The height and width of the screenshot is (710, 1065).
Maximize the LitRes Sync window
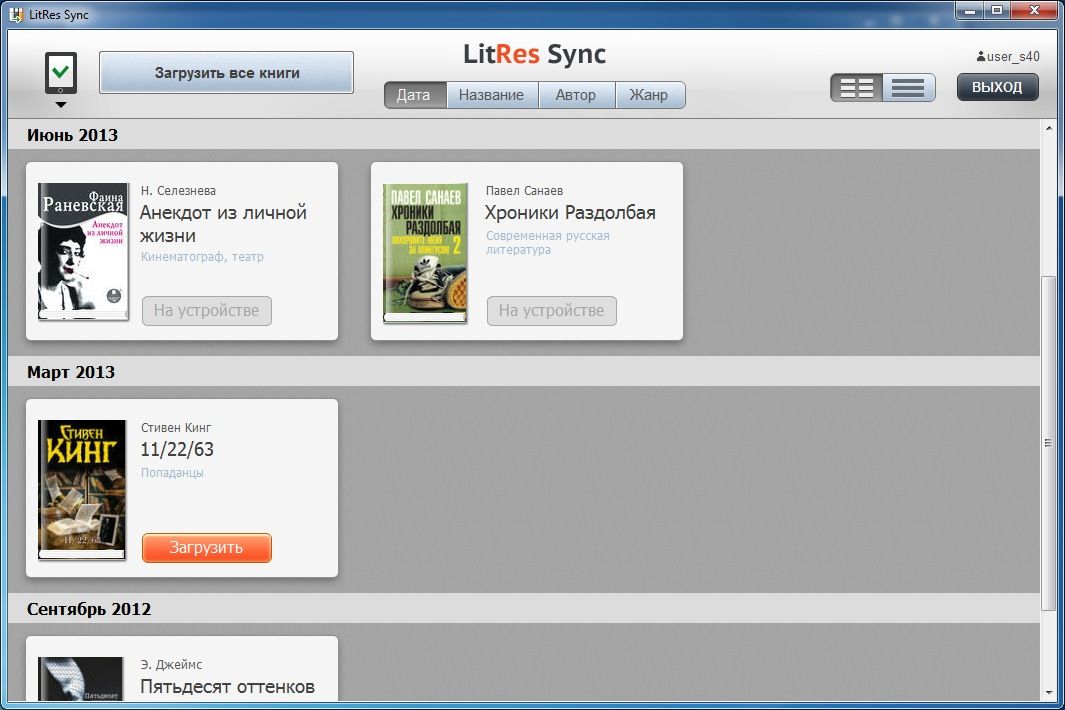(996, 10)
